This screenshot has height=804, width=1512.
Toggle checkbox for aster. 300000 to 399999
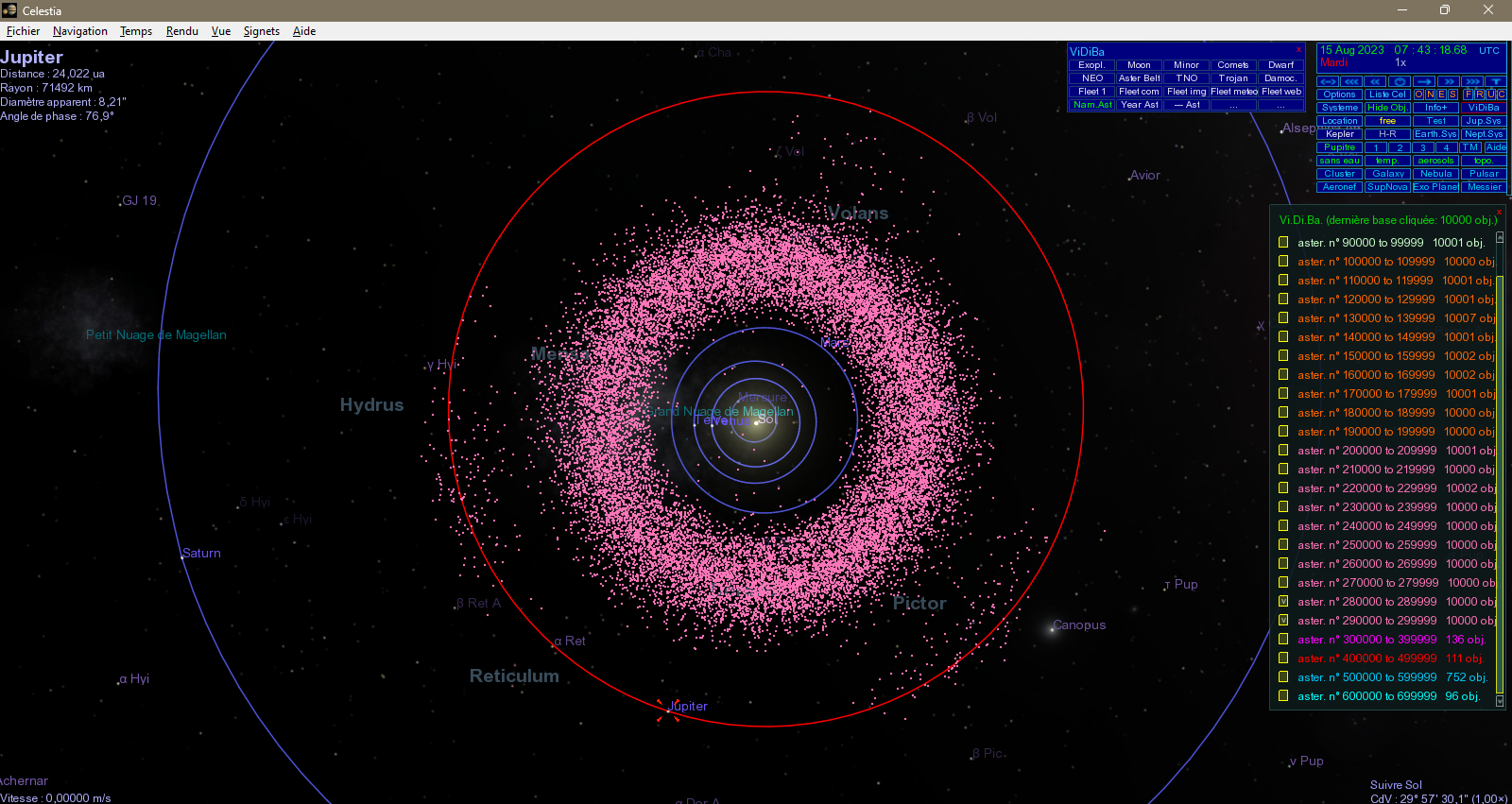(x=1283, y=640)
